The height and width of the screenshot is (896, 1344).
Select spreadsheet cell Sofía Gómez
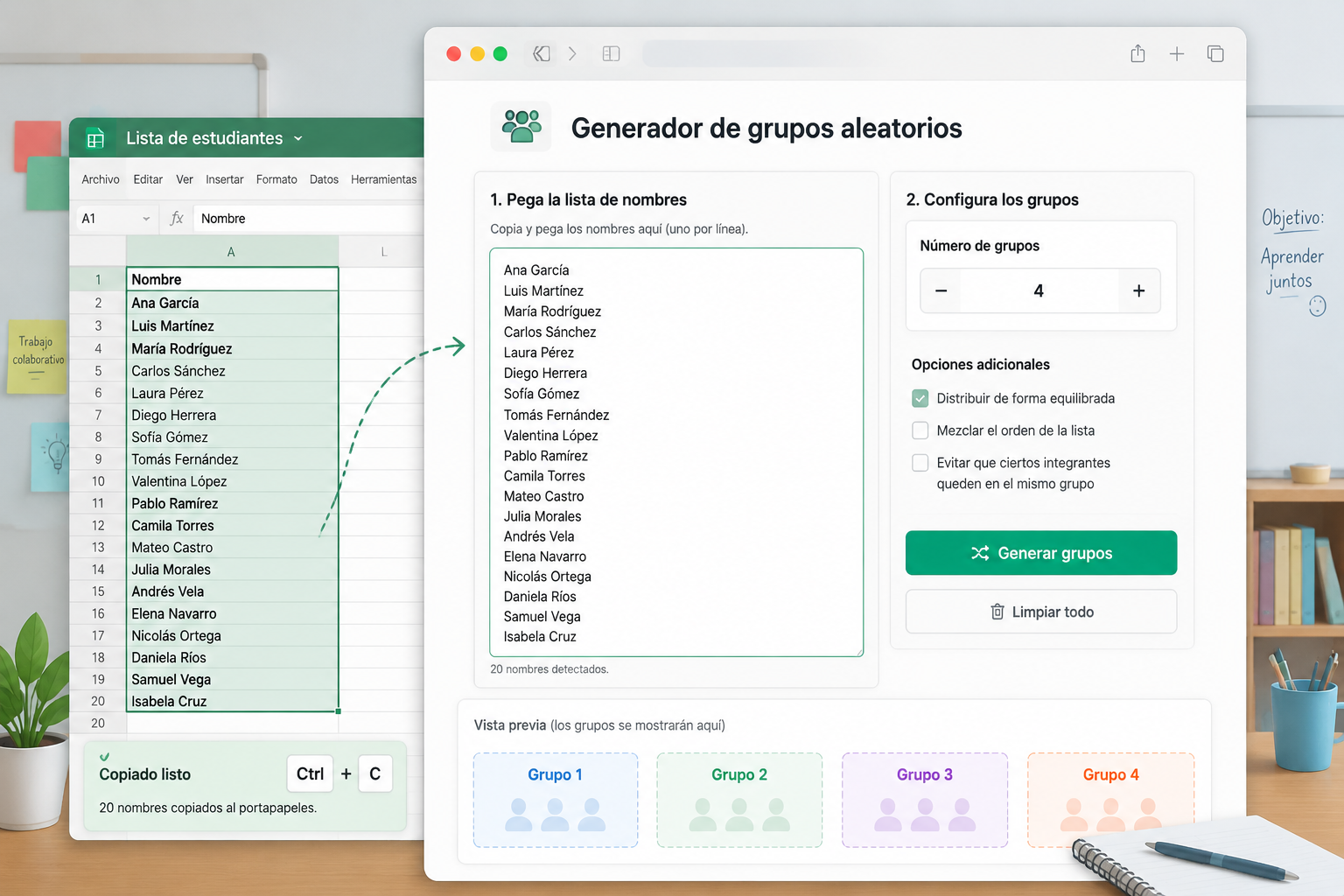click(232, 437)
